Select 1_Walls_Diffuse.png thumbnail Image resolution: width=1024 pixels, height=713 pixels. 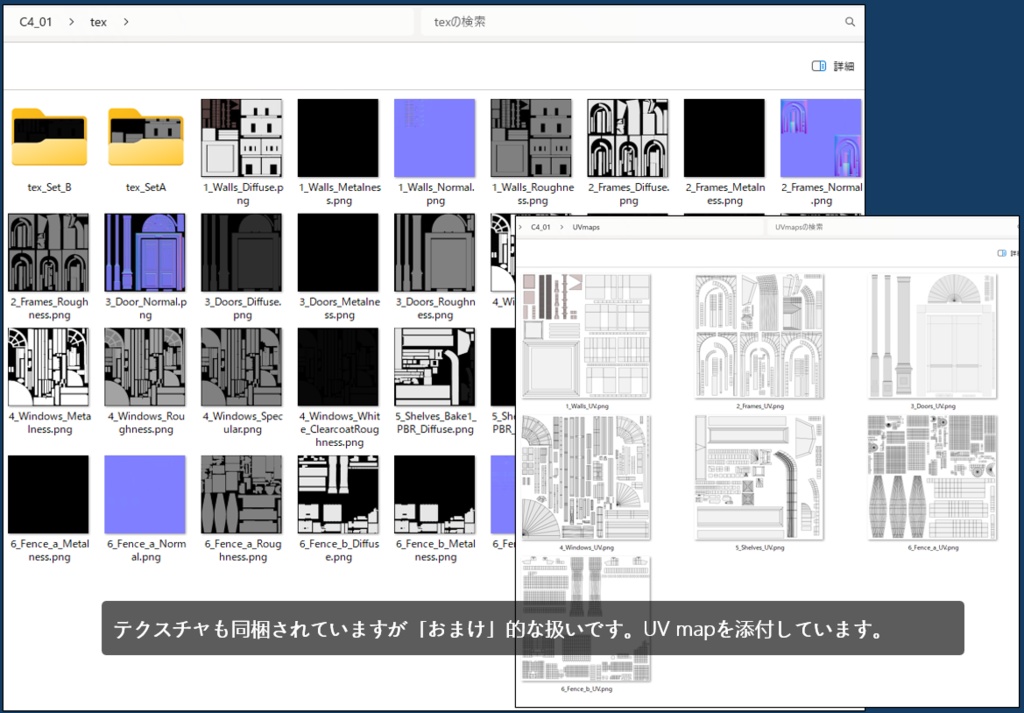(242, 138)
